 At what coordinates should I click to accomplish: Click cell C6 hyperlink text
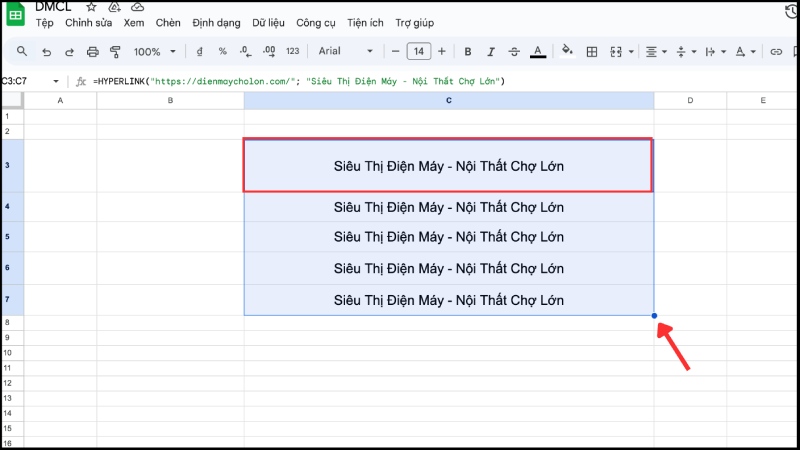pos(449,268)
